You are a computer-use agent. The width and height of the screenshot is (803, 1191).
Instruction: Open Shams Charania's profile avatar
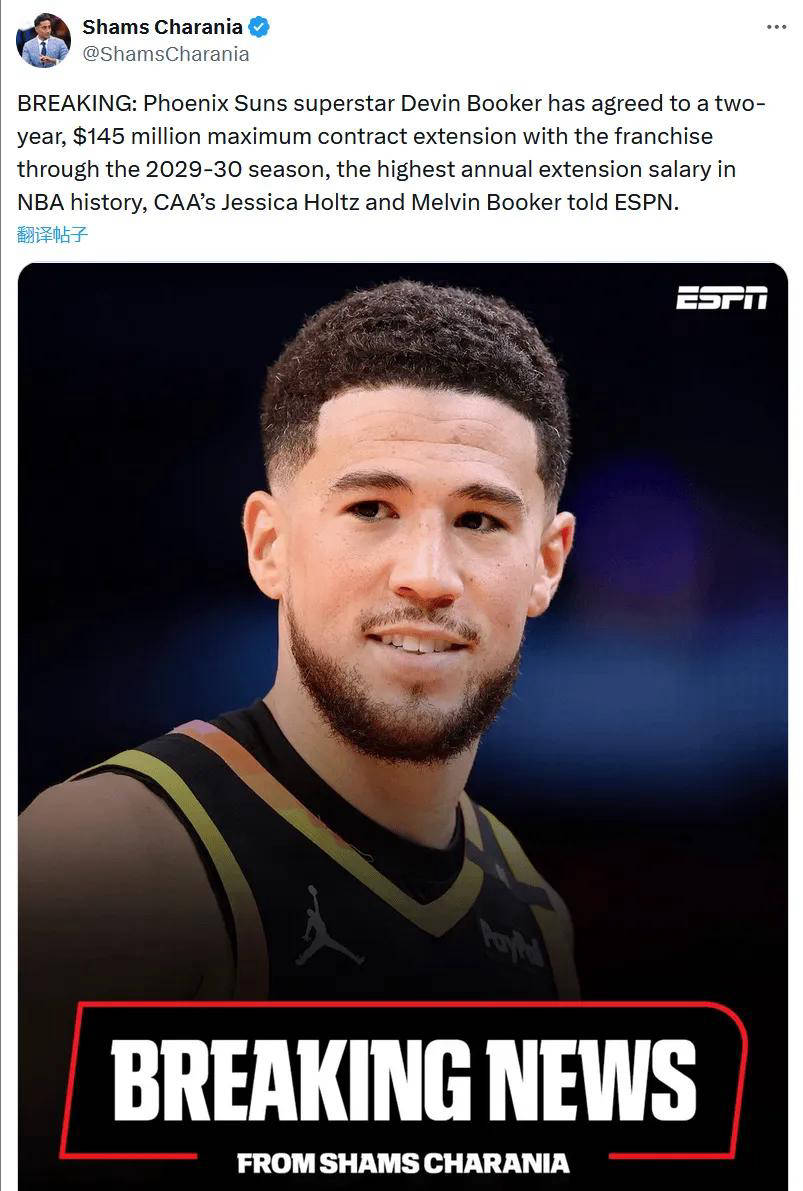tap(43, 40)
